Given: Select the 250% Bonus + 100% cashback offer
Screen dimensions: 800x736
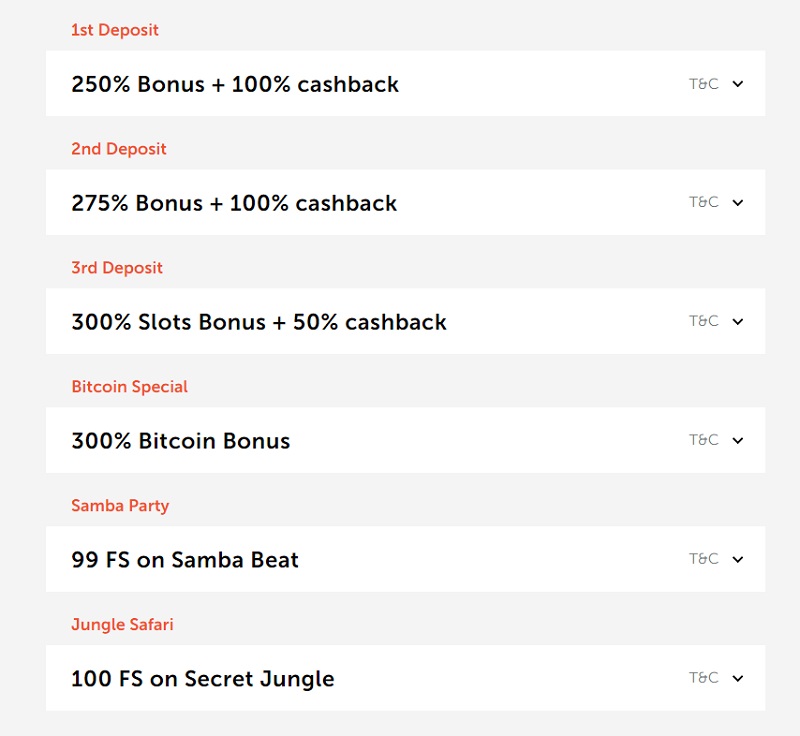Looking at the screenshot, I should (x=405, y=83).
